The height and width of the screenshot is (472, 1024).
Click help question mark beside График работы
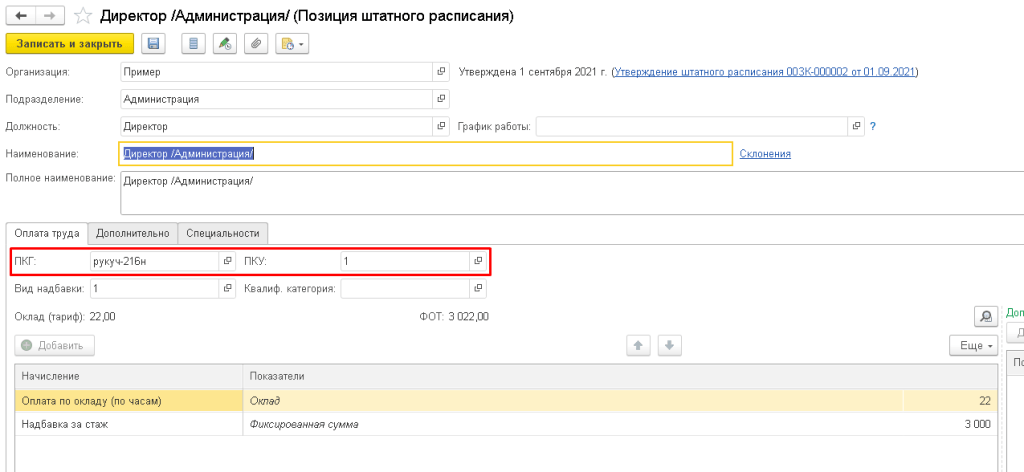(x=873, y=127)
